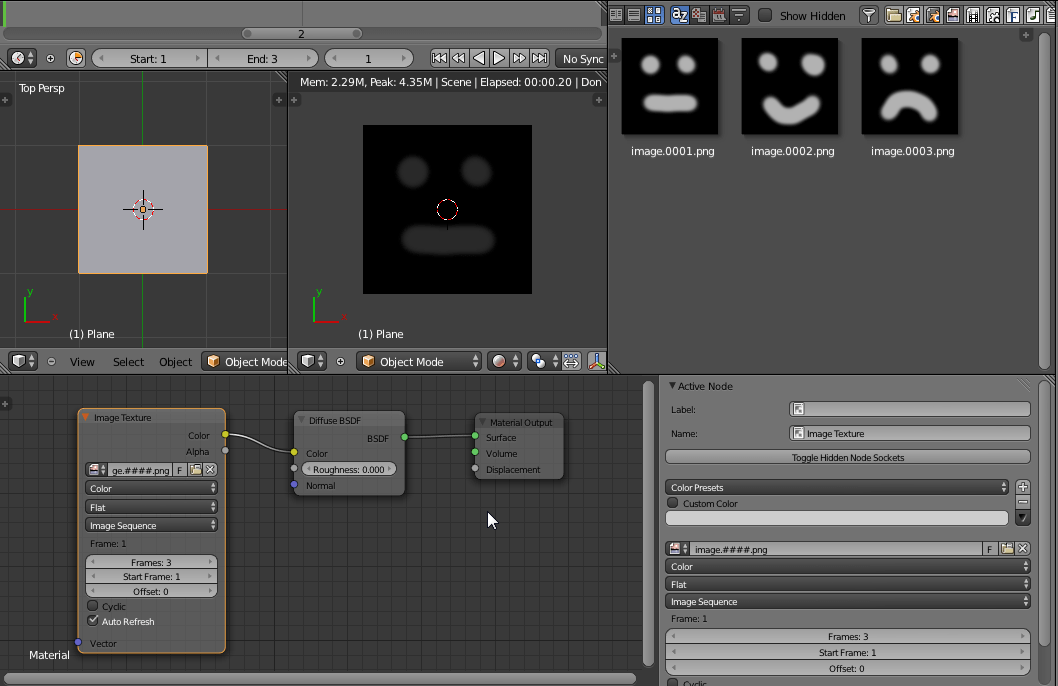
Task: Play the animation forward
Action: point(499,58)
